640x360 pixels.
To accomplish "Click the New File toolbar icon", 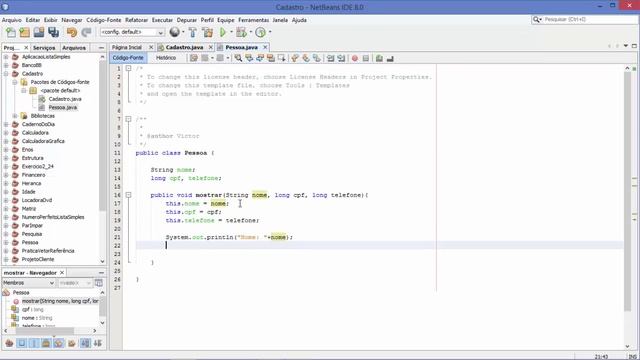I will click(11, 32).
